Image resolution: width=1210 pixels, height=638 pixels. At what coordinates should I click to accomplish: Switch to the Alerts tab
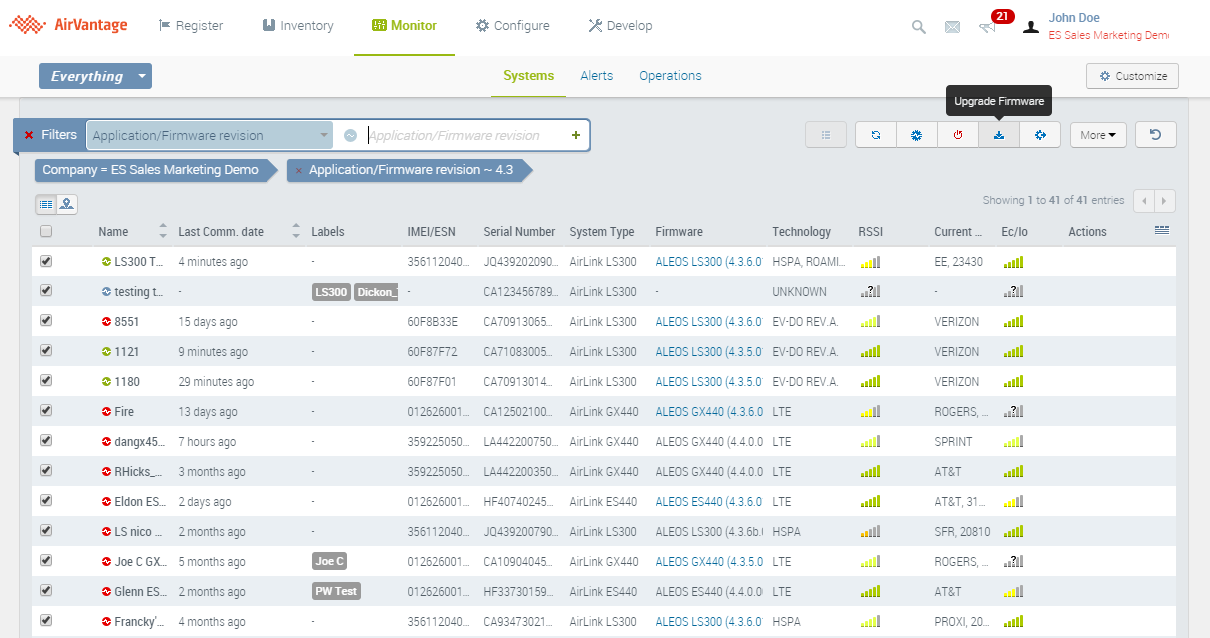pos(596,76)
